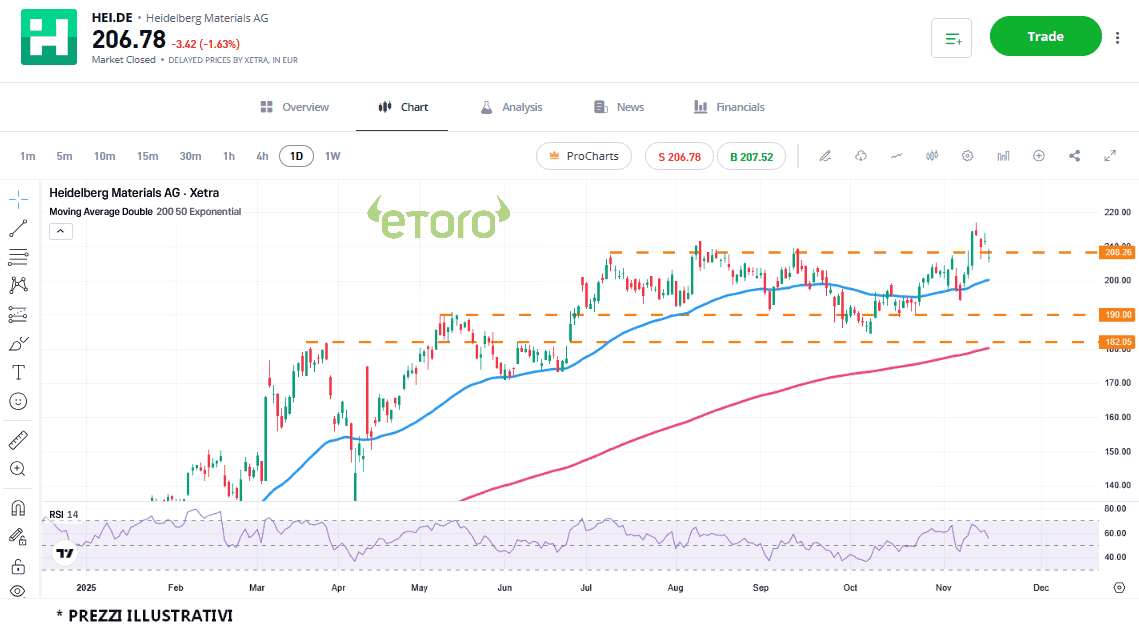Select the Text annotation tool
1139x626 pixels.
(x=18, y=372)
